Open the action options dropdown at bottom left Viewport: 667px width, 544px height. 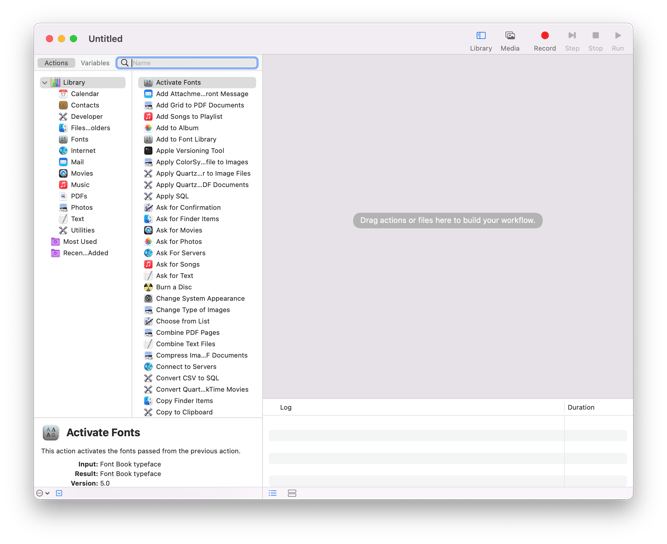43,493
